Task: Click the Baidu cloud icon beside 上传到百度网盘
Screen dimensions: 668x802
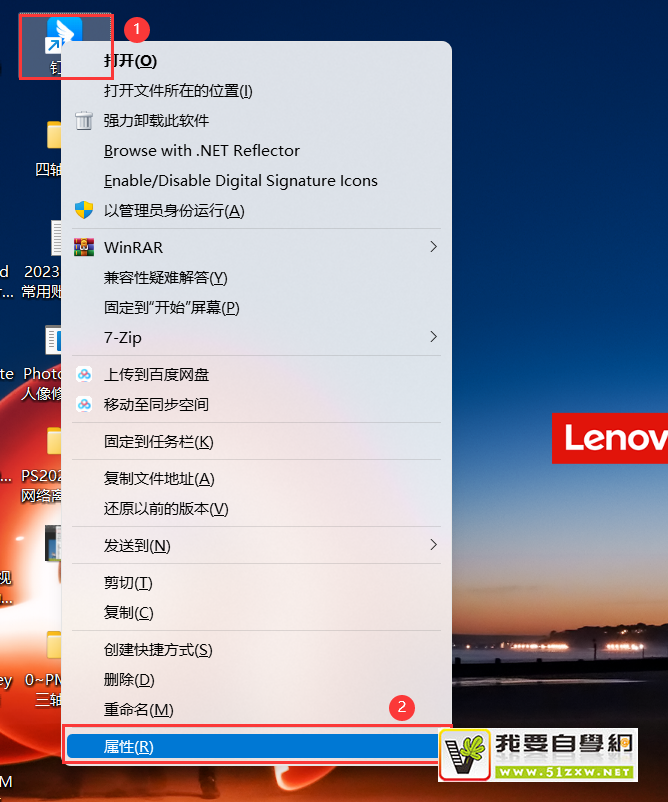Action: click(84, 375)
